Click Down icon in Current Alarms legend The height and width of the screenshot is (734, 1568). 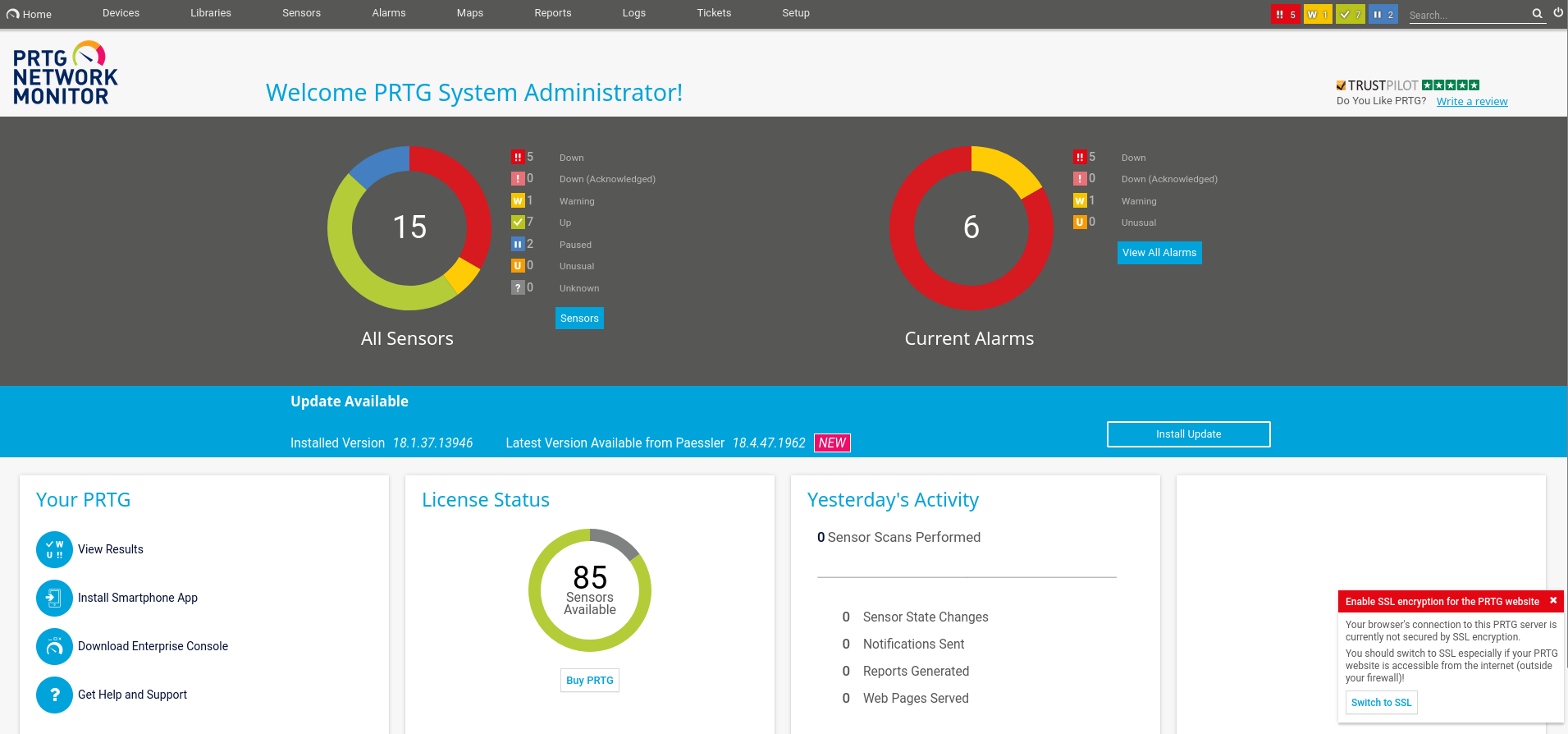[1080, 157]
